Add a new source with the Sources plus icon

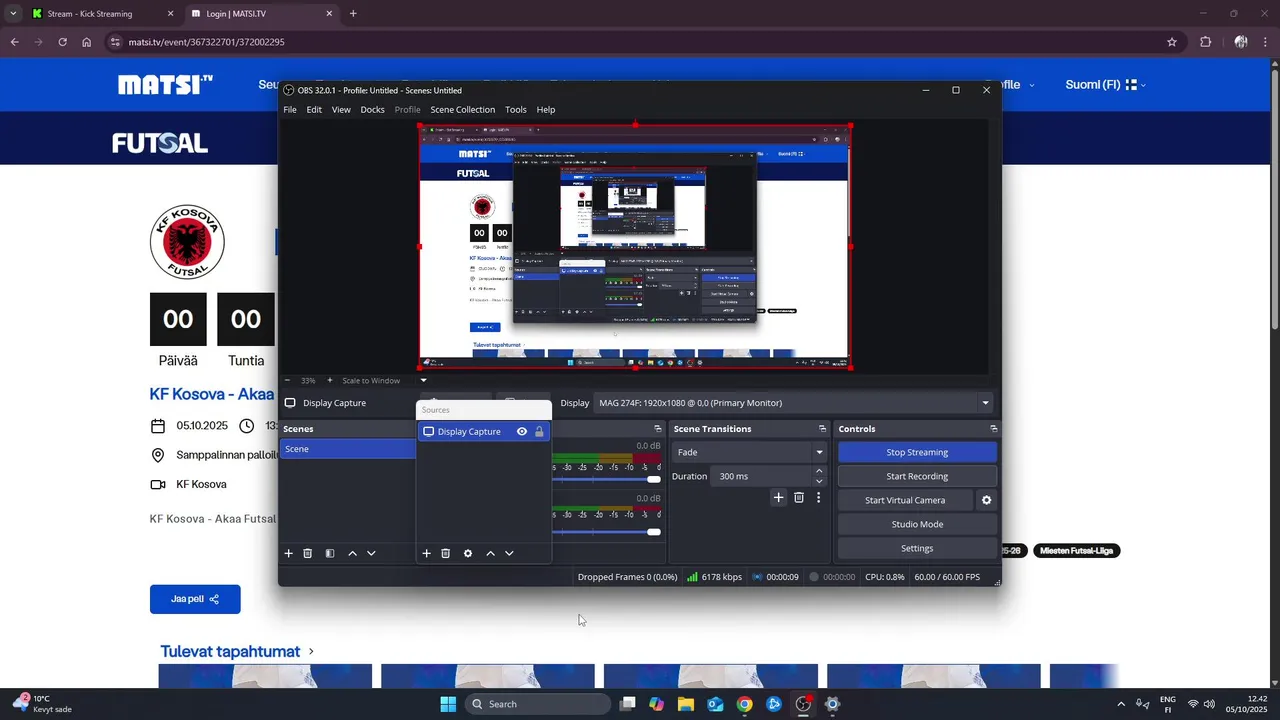426,553
